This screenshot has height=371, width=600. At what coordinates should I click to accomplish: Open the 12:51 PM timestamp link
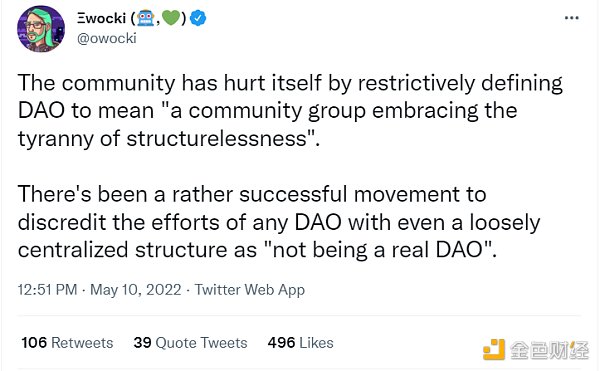pos(47,290)
